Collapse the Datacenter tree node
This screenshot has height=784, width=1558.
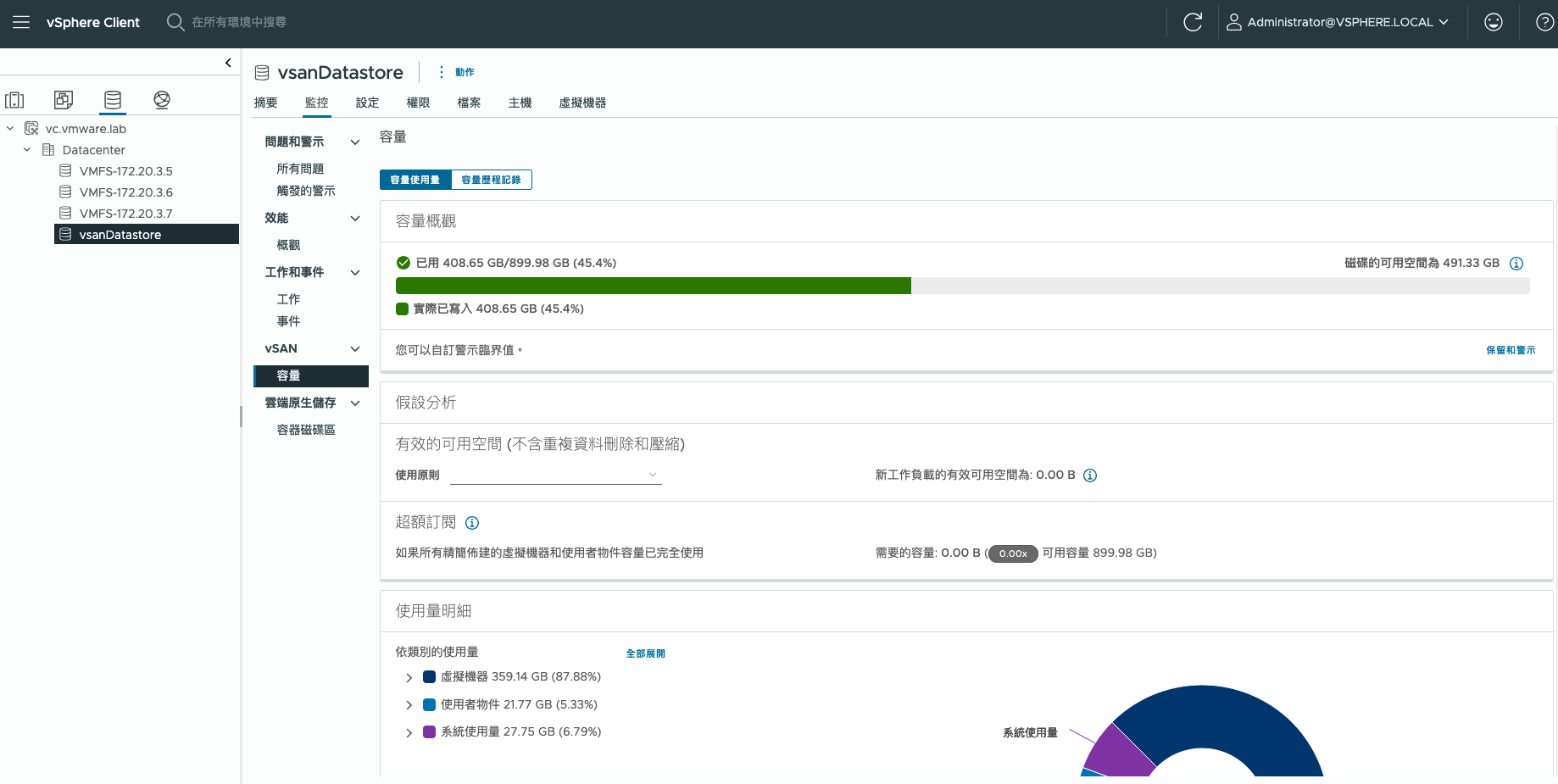(x=27, y=150)
